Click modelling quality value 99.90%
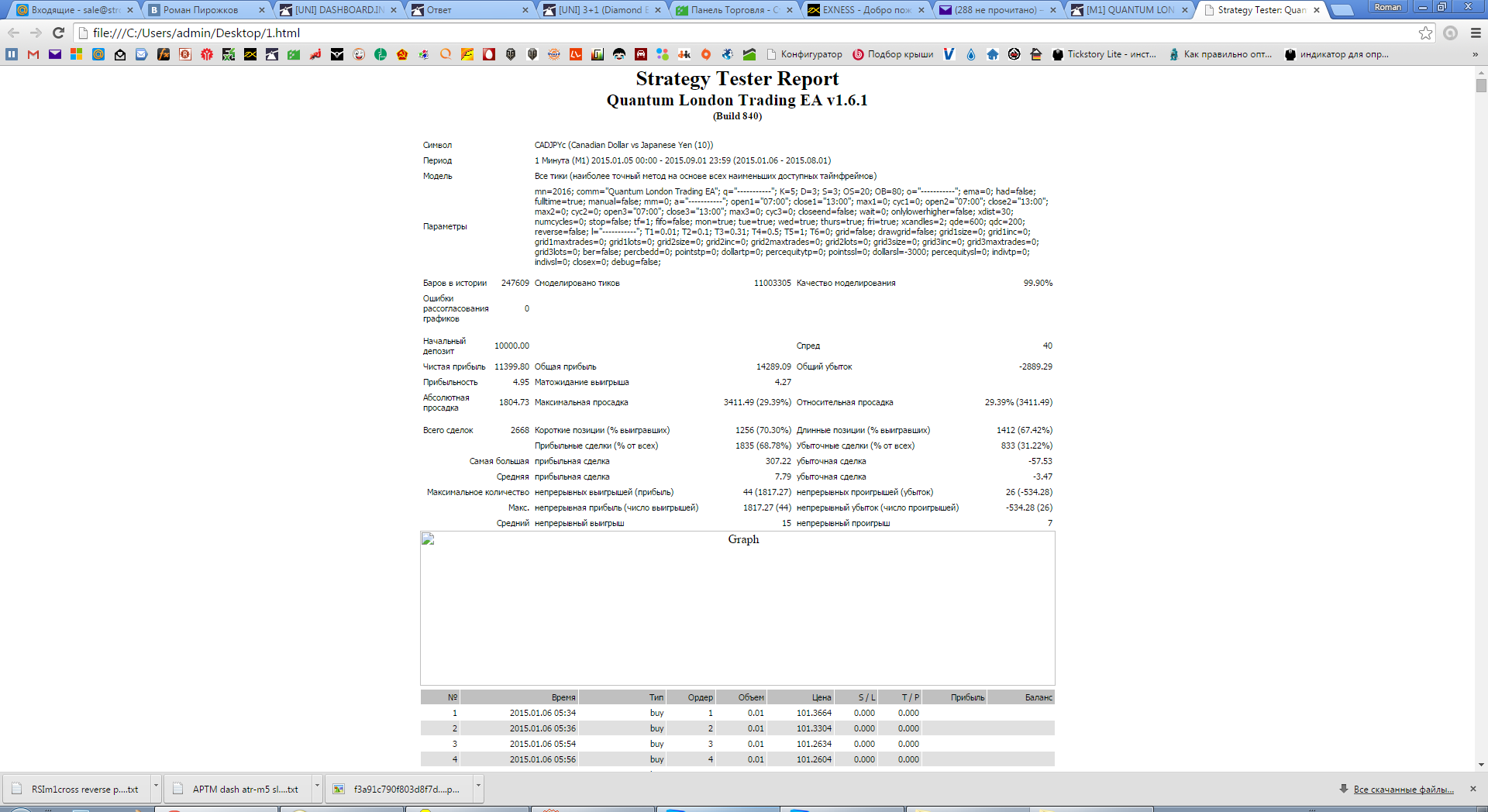Viewport: 1488px width, 812px height. [x=1038, y=283]
